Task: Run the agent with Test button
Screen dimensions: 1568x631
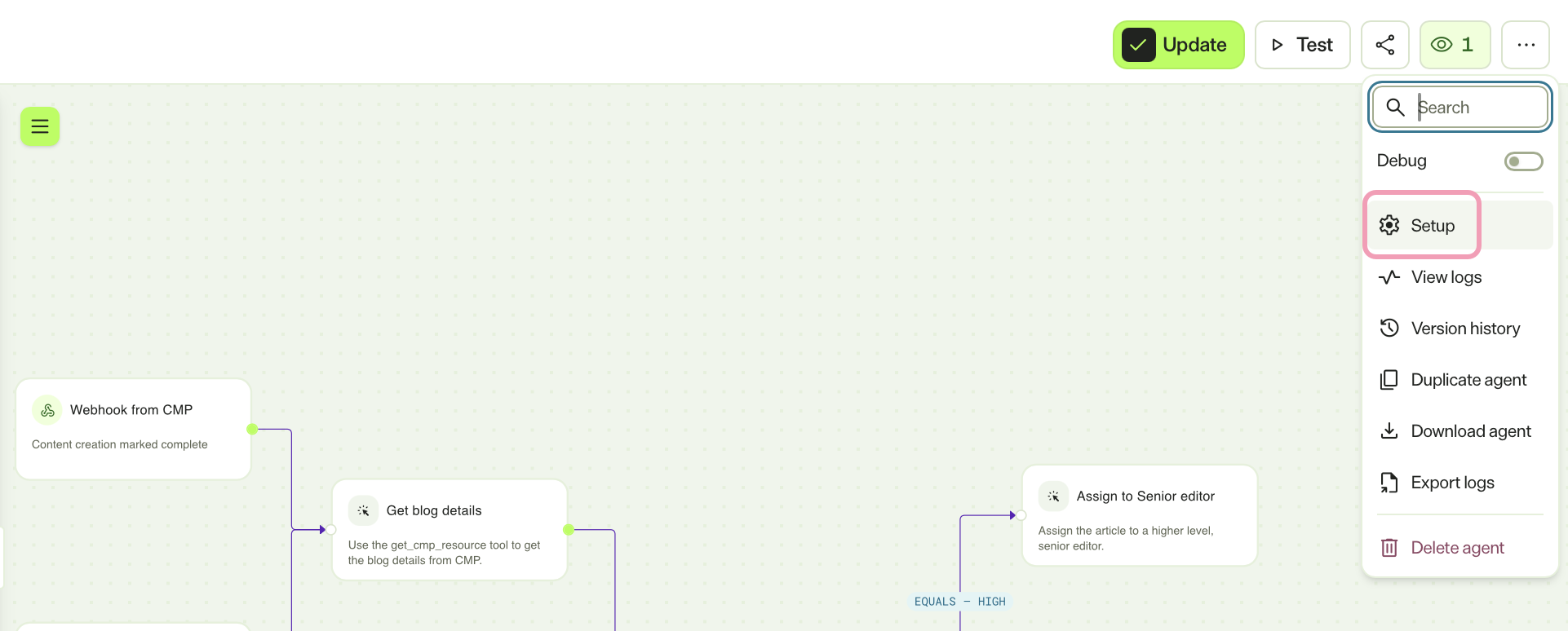Action: pos(1302,45)
